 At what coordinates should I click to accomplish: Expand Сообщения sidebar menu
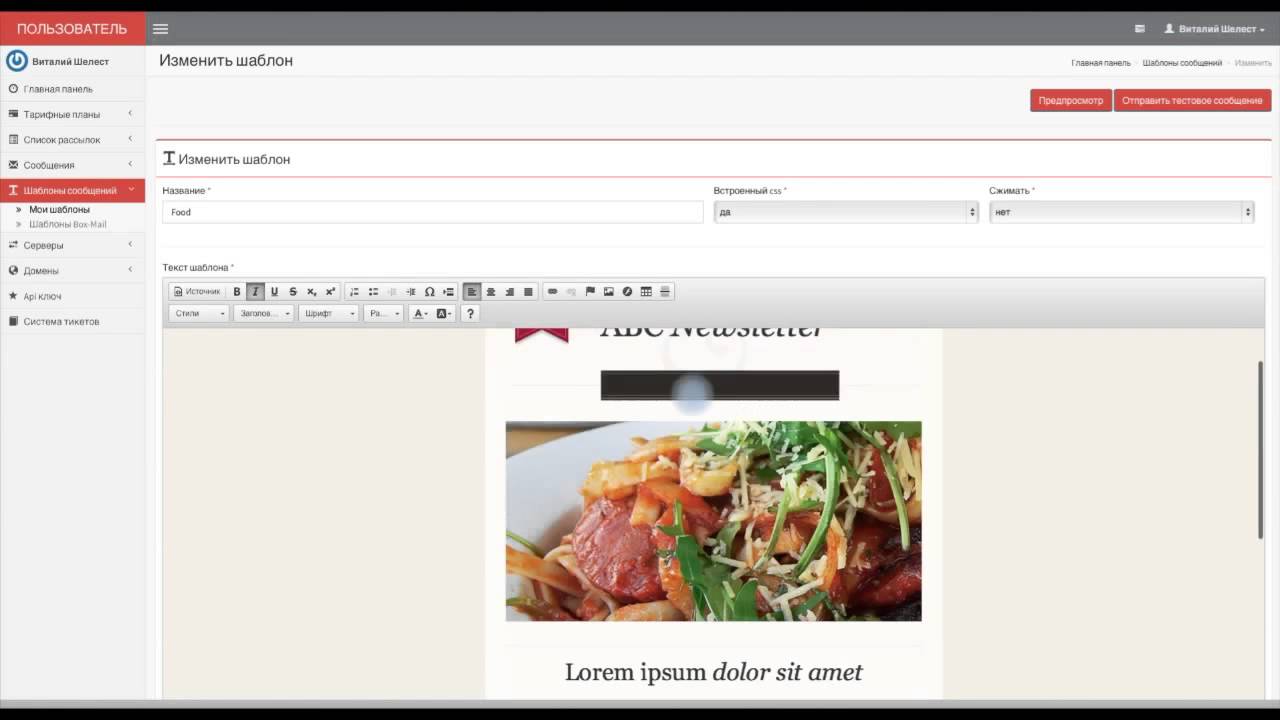(x=72, y=165)
